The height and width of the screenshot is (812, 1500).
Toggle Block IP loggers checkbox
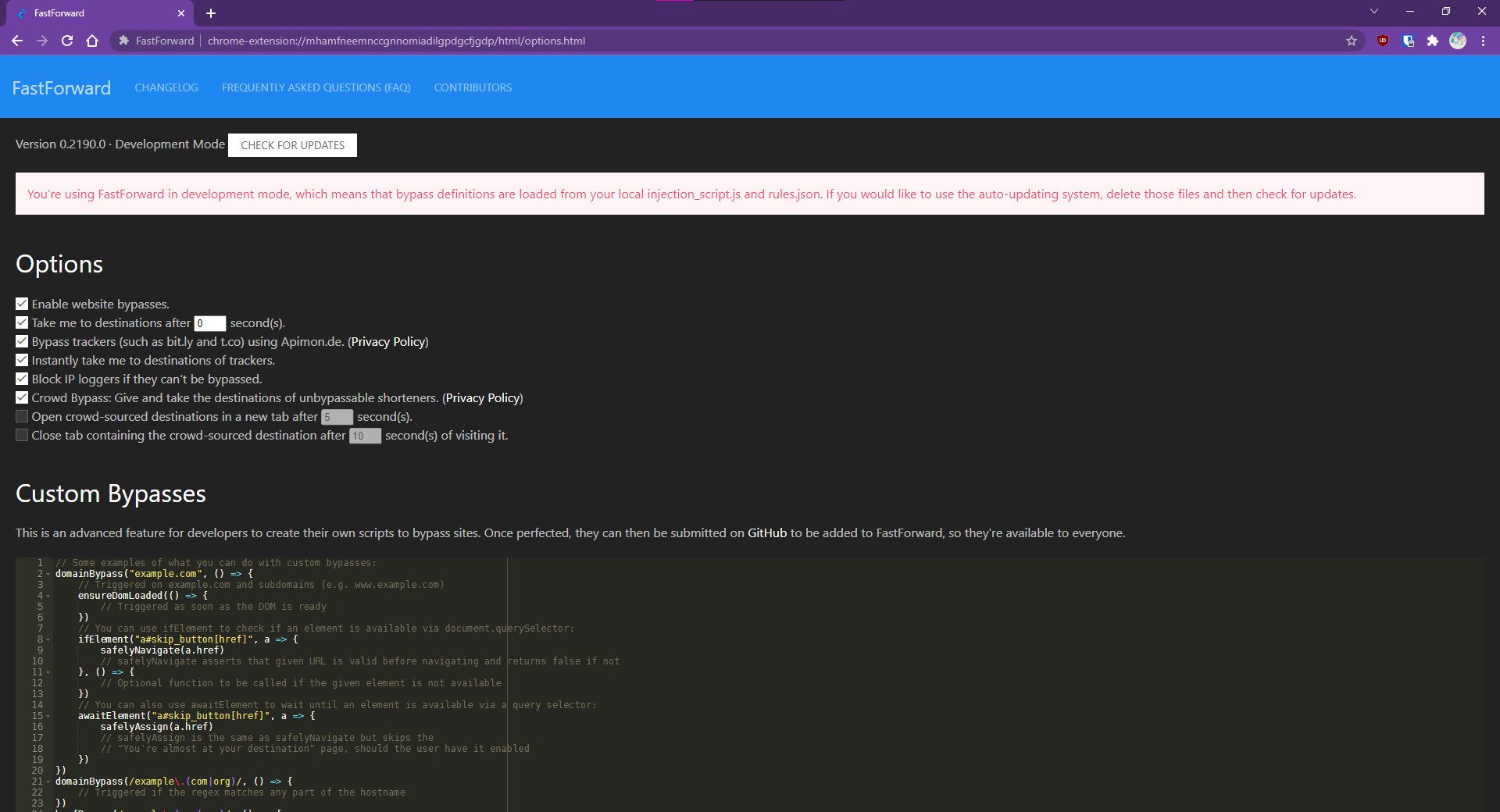point(22,379)
